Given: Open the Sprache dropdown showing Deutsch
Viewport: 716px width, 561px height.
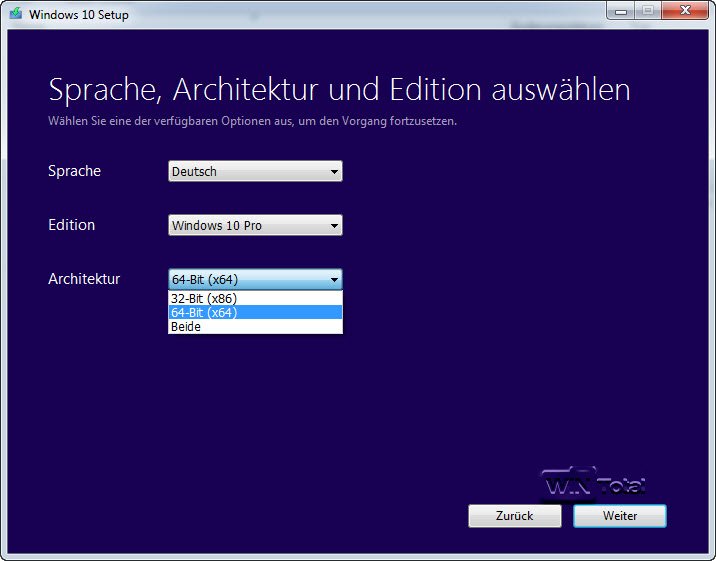Looking at the screenshot, I should pyautogui.click(x=255, y=171).
